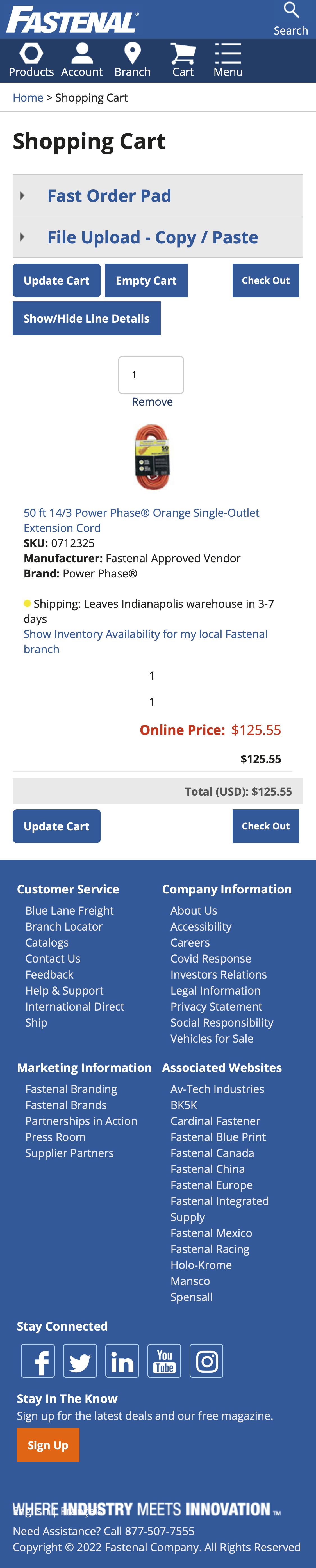Go to Home breadcrumb link
This screenshot has width=316, height=1568.
(x=28, y=97)
